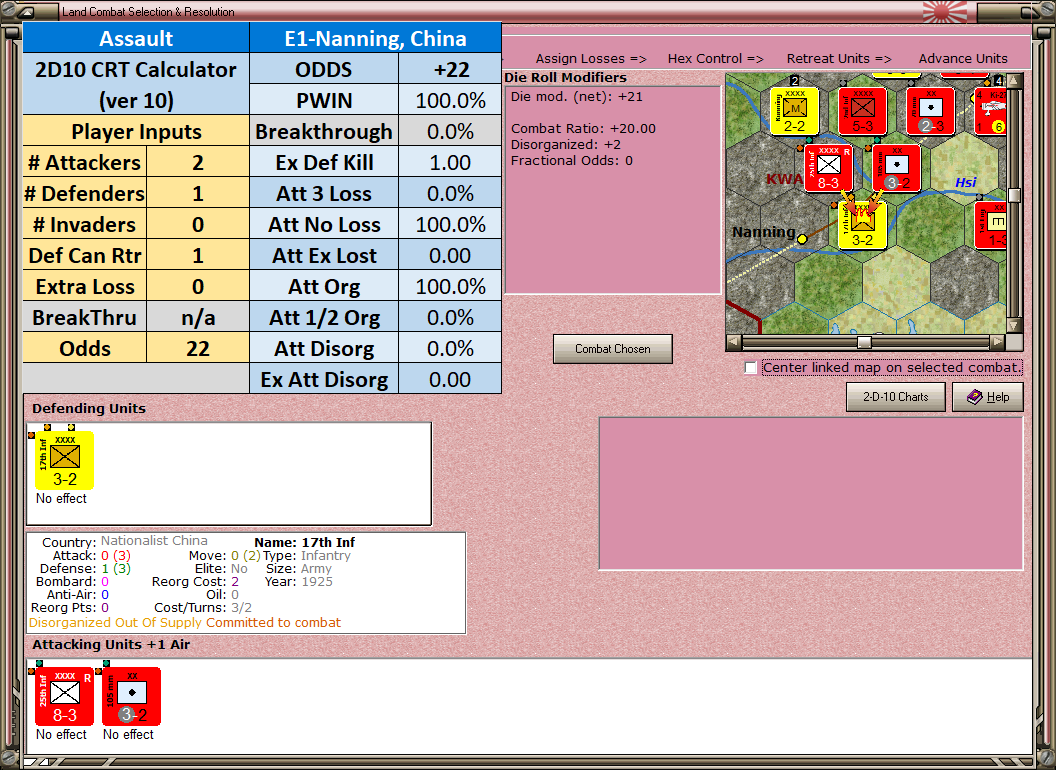Click the Combat Chosen button
Viewport: 1056px width, 770px height.
point(613,349)
